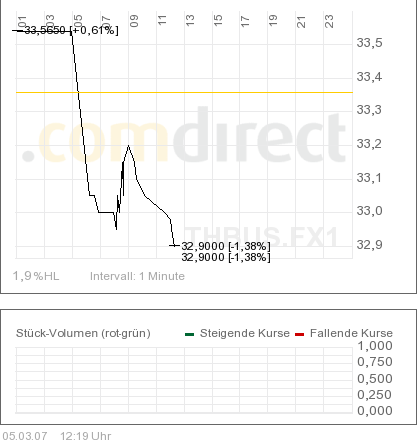Click the Stück-Volumen (rot-grün) title

click(83, 333)
